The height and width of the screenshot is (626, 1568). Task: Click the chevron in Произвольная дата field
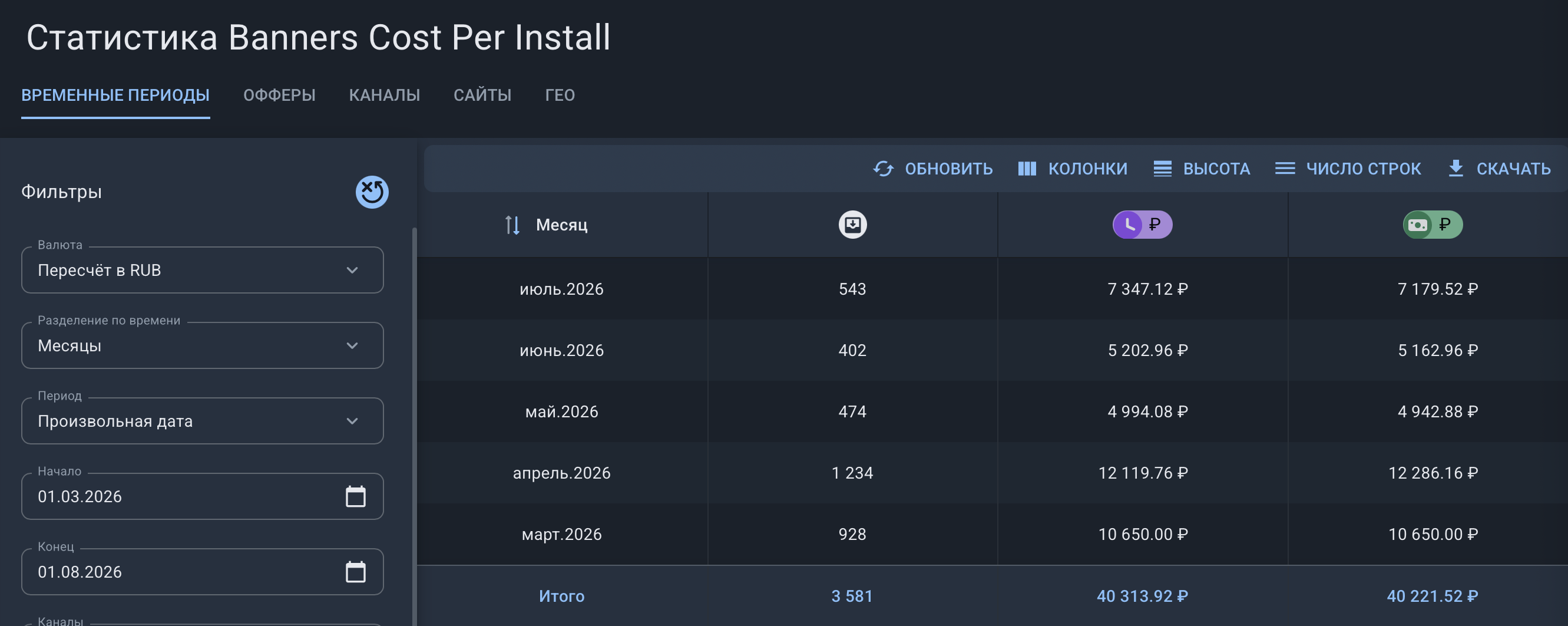pyautogui.click(x=352, y=421)
